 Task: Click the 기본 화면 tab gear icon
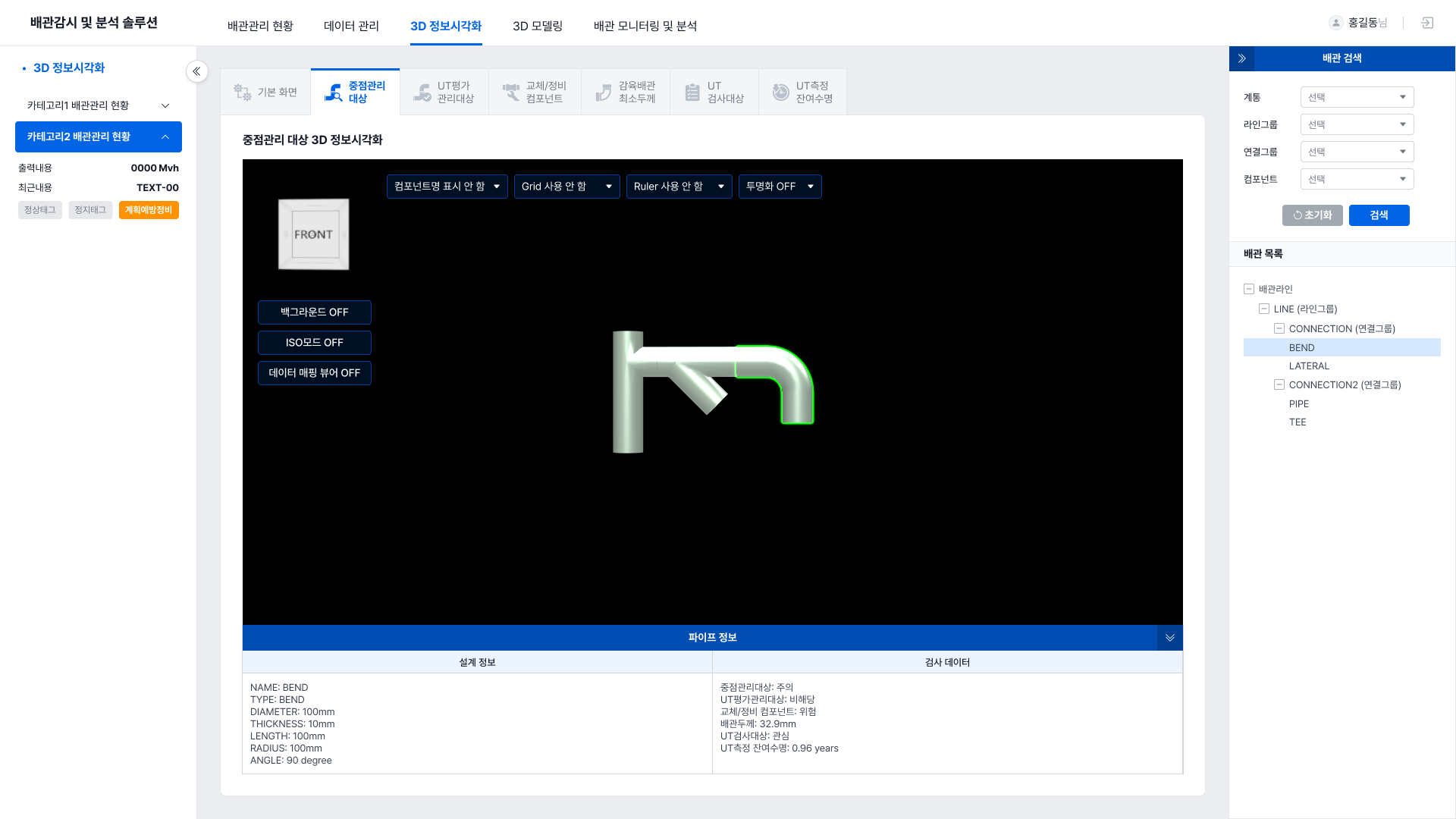point(242,93)
